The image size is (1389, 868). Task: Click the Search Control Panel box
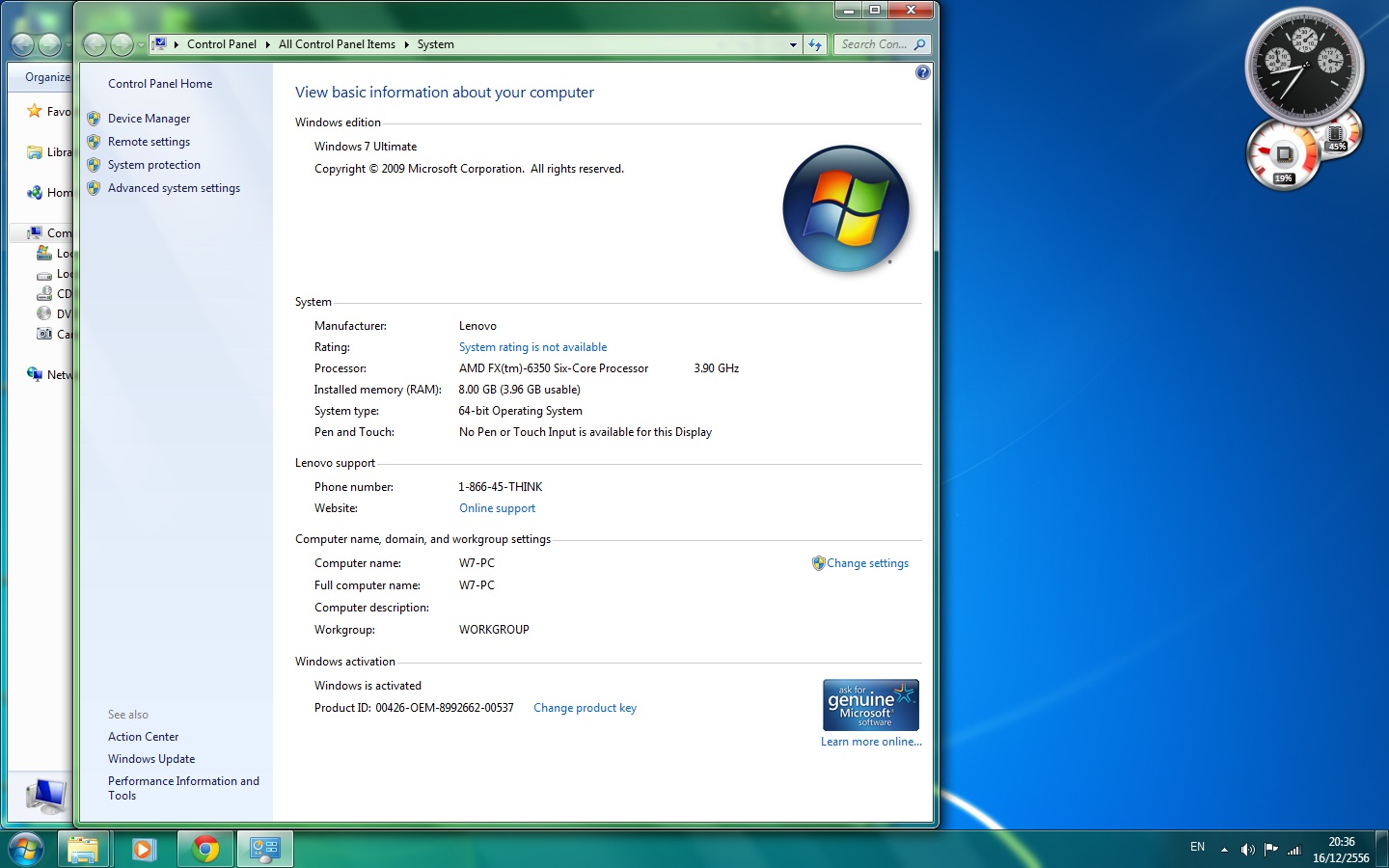874,44
